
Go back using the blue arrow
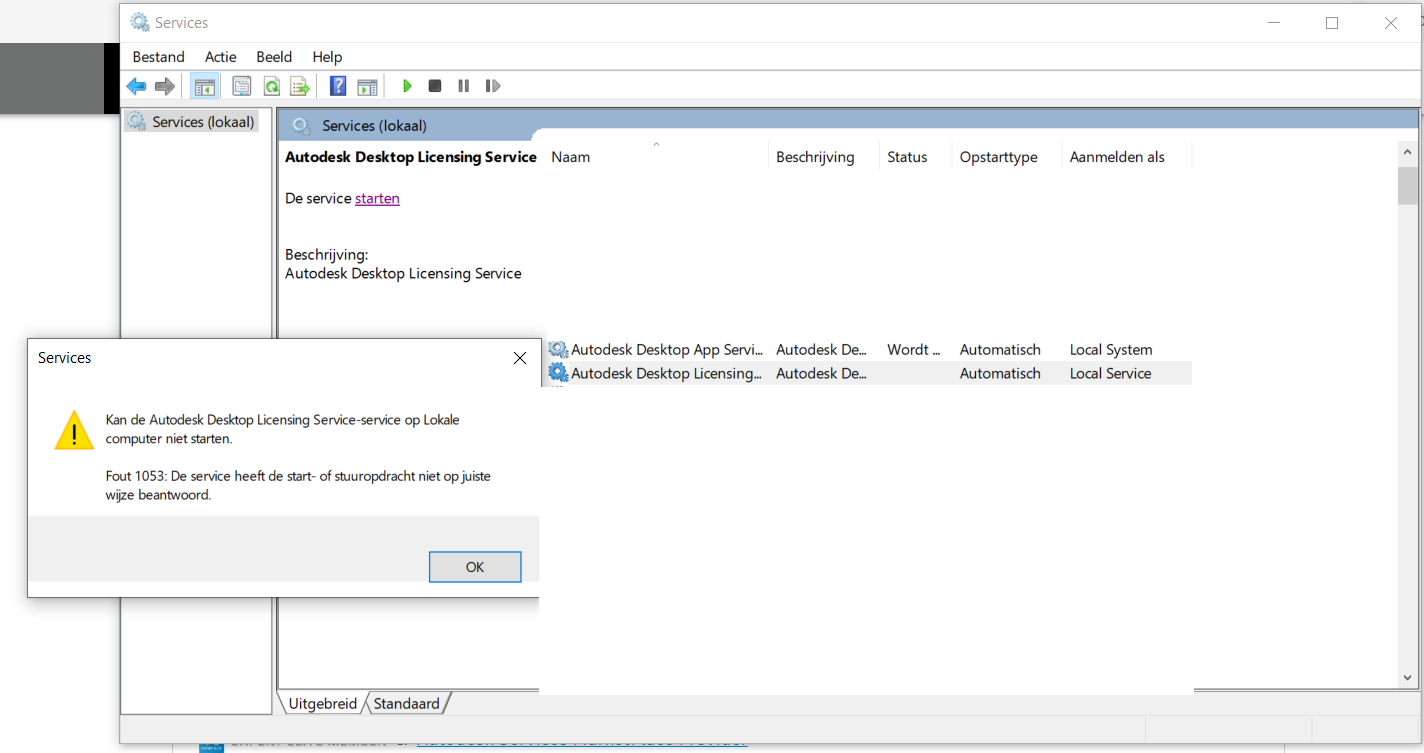pyautogui.click(x=136, y=86)
